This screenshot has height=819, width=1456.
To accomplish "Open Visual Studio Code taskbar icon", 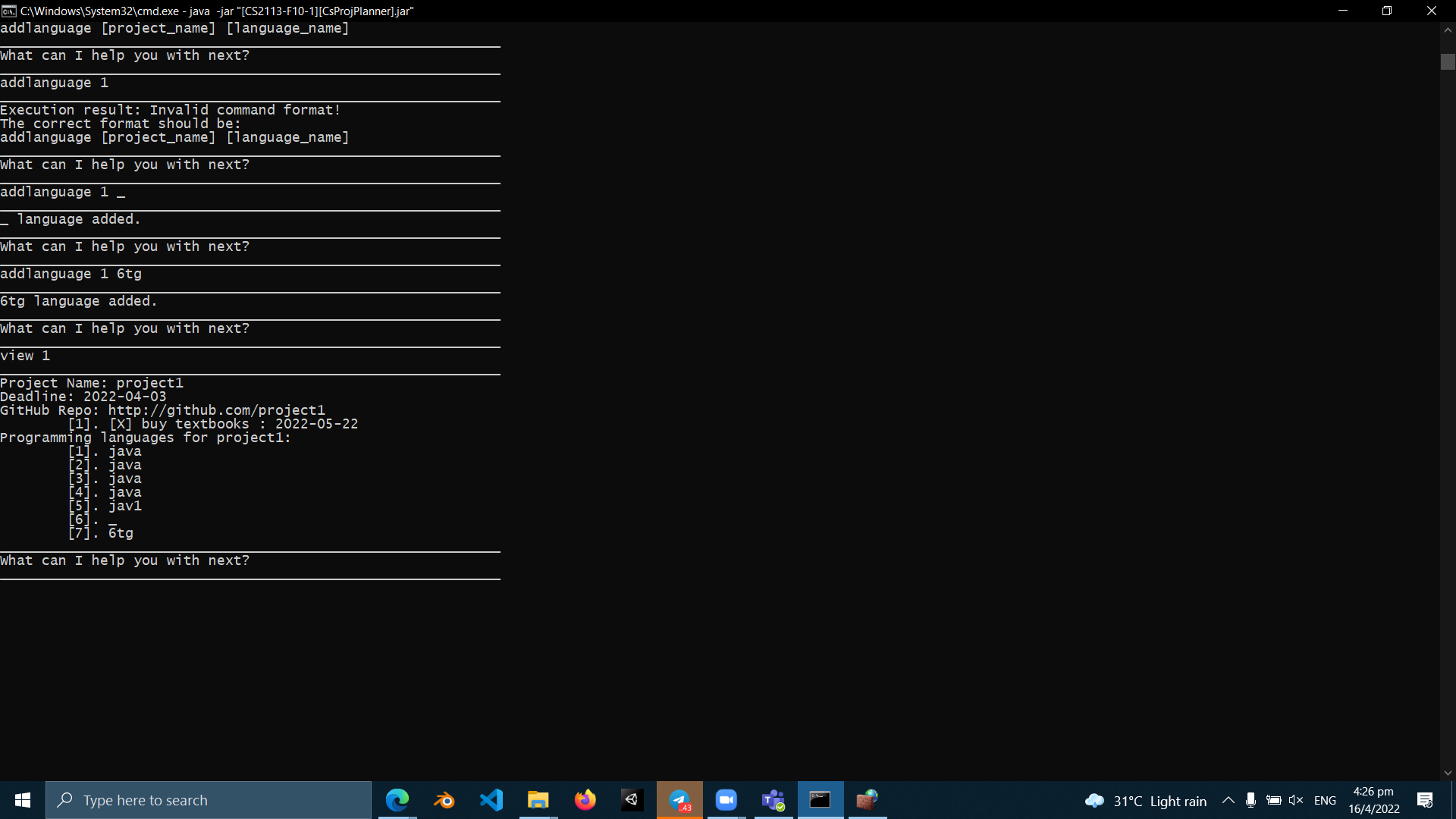I will (491, 800).
